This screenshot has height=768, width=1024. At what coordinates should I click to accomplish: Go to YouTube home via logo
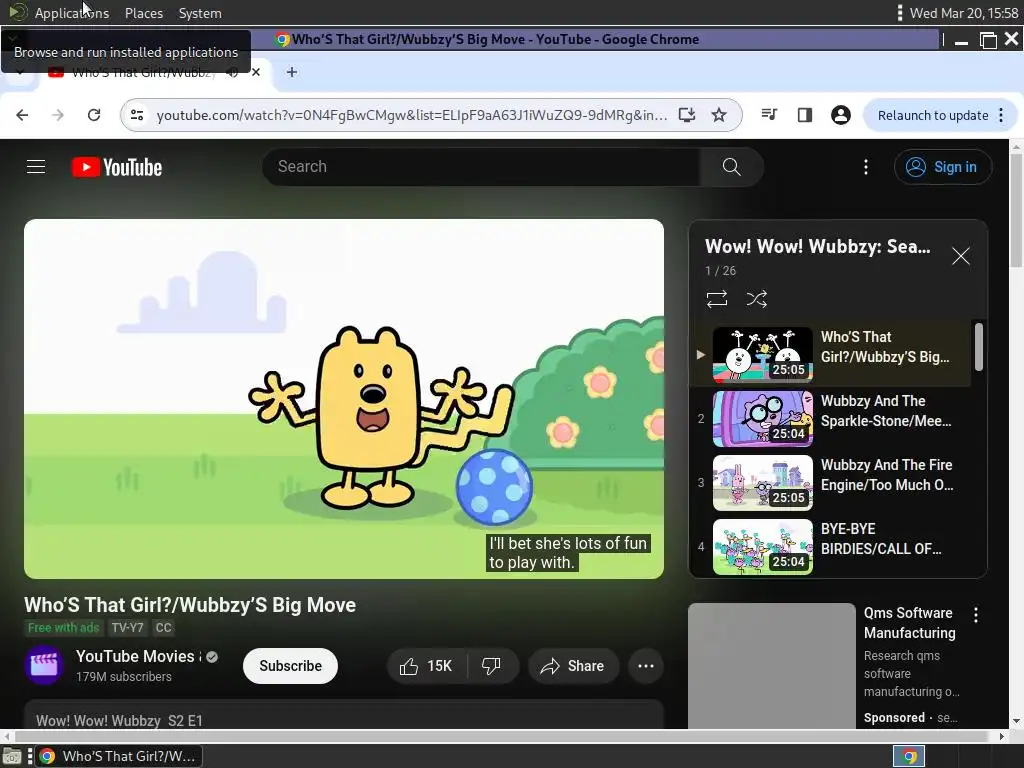[117, 167]
